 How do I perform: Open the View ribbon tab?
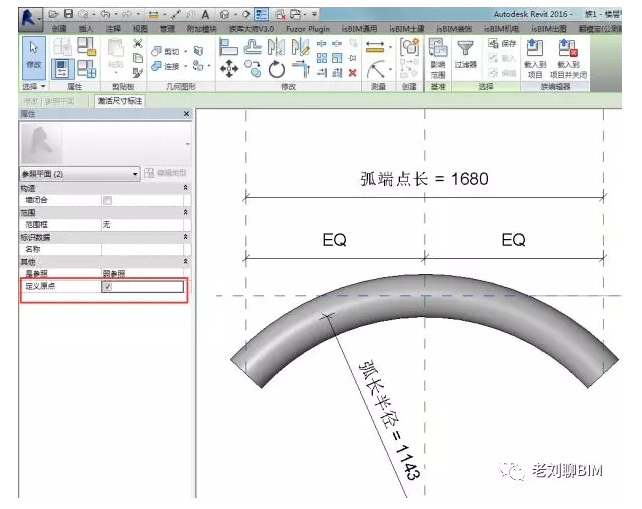pos(140,28)
